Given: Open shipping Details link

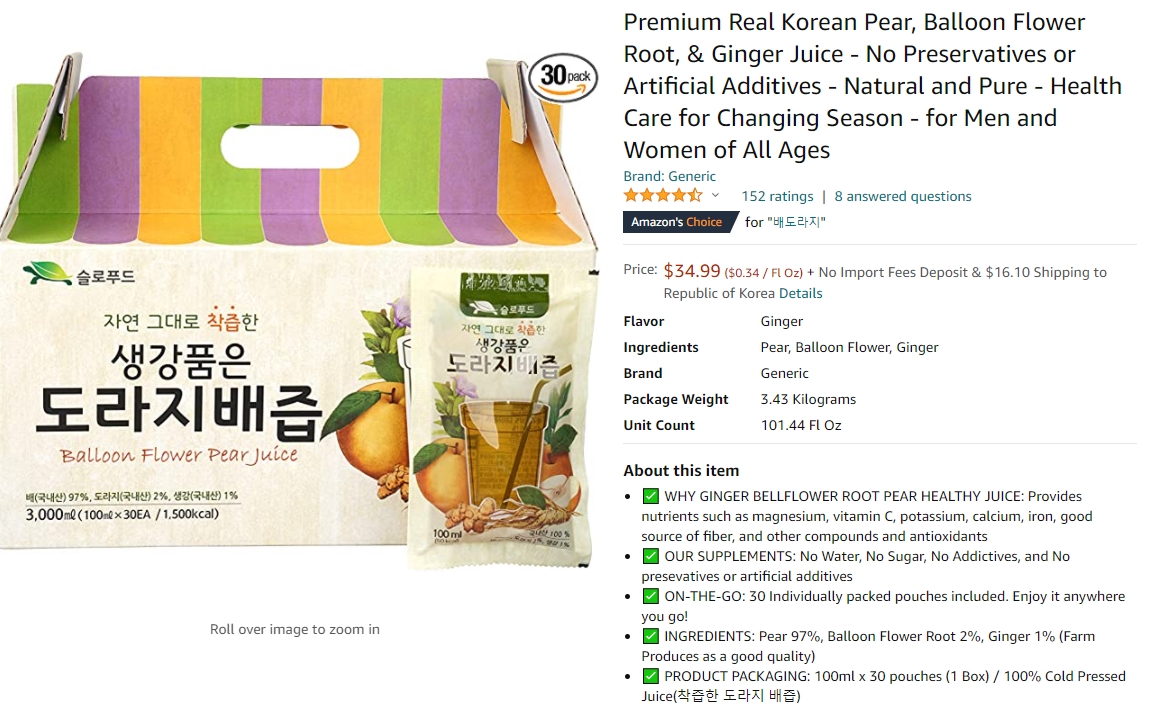Looking at the screenshot, I should [x=801, y=293].
